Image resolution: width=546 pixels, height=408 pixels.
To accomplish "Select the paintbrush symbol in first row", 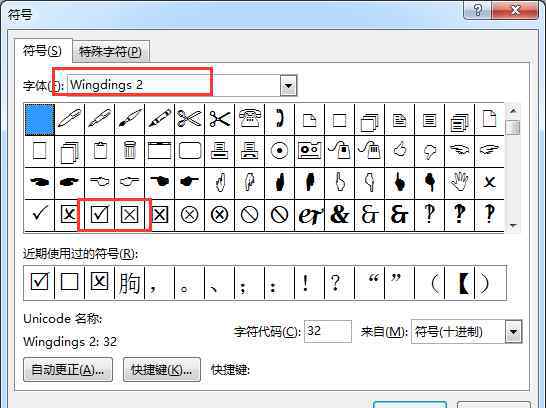I will click(130, 119).
